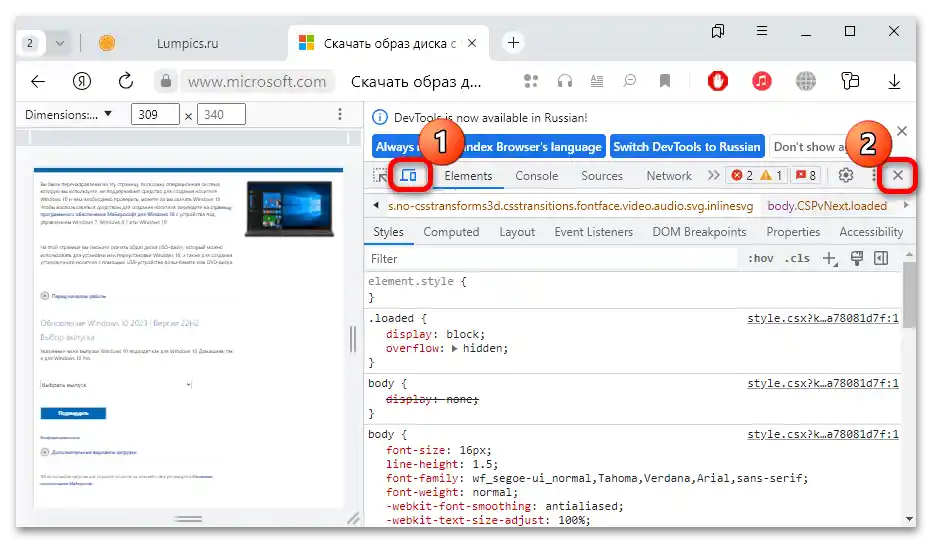This screenshot has height=543, width=932.
Task: Open tab list dropdown arrow
Action: coord(59,43)
